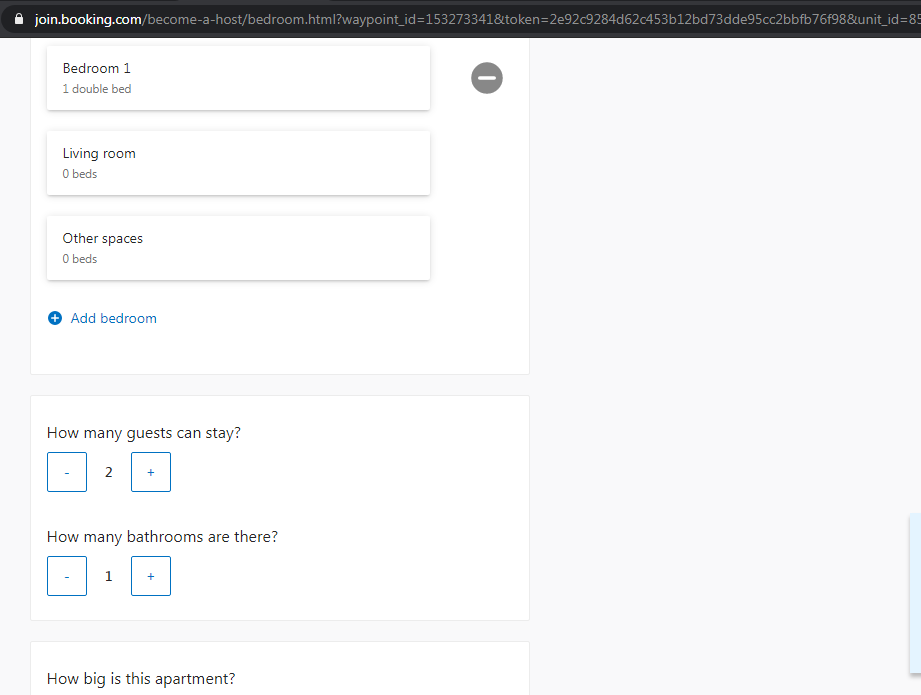Open the Bedroom 1 card
921x695 pixels.
pos(238,78)
